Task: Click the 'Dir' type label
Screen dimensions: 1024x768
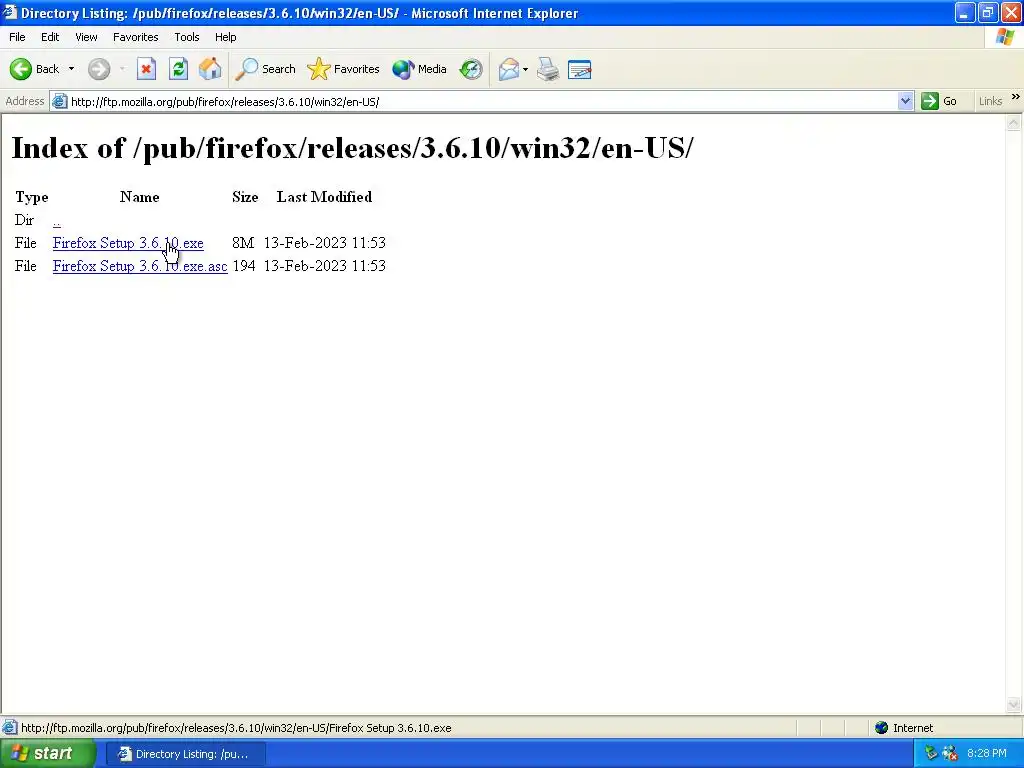Action: pos(24,220)
